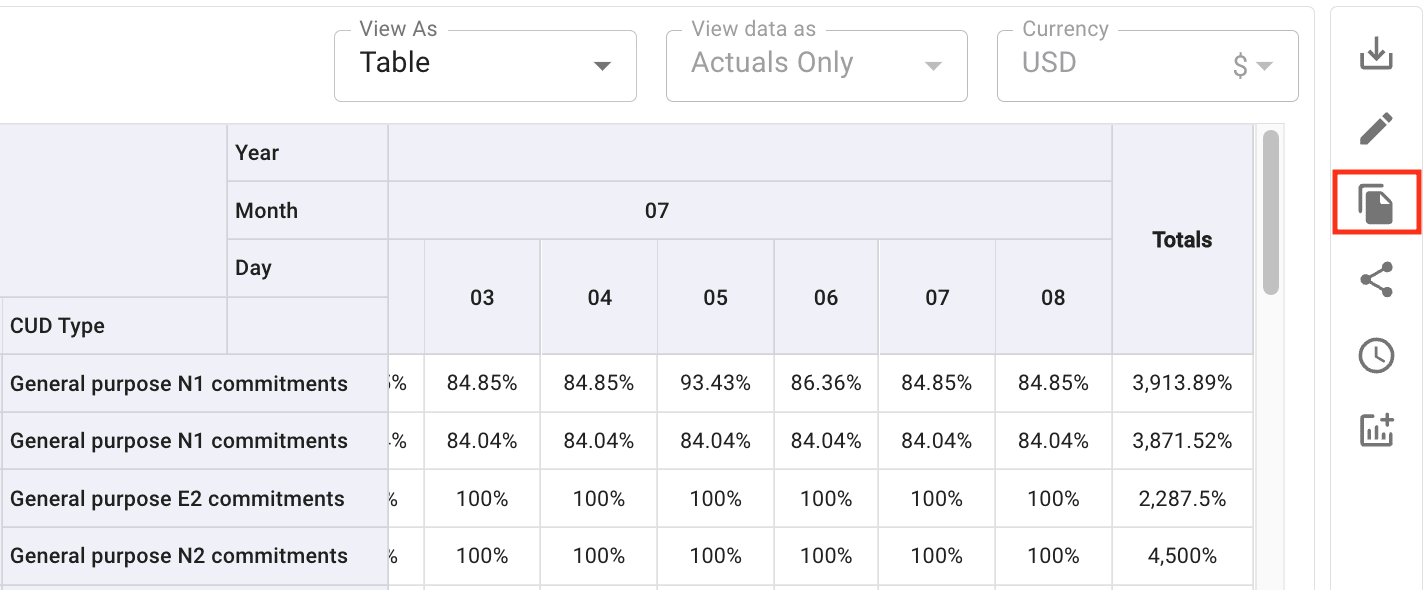Select the General purpose N2 commitments row
The height and width of the screenshot is (590, 1428).
pyautogui.click(x=179, y=556)
